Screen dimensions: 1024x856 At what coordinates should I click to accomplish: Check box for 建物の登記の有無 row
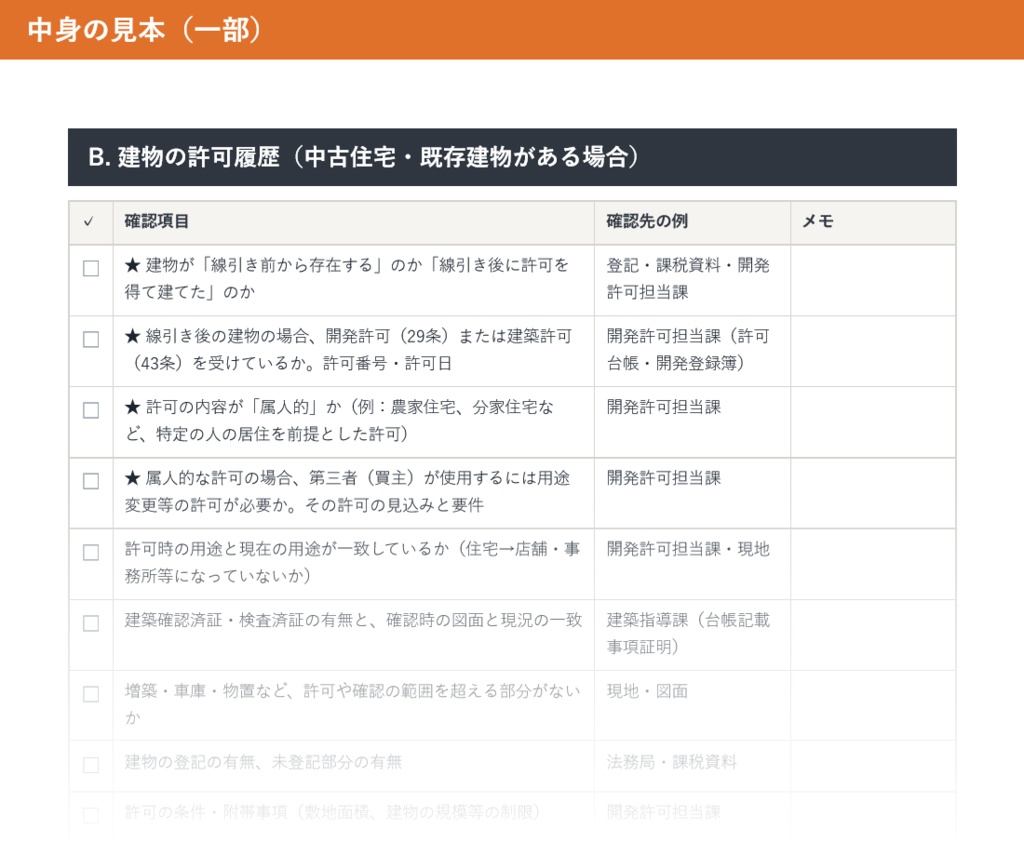[x=91, y=765]
